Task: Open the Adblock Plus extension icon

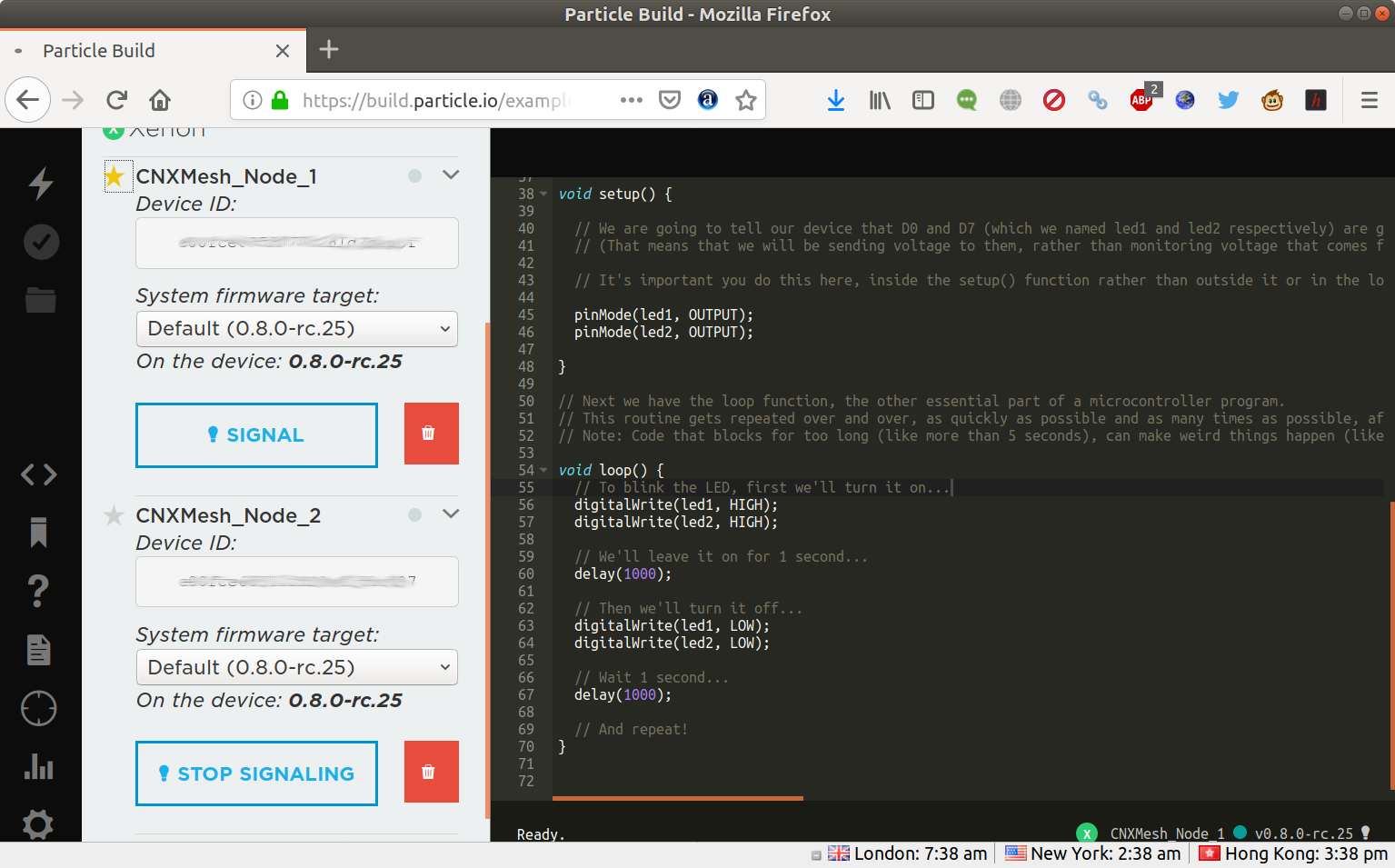Action: click(1142, 98)
